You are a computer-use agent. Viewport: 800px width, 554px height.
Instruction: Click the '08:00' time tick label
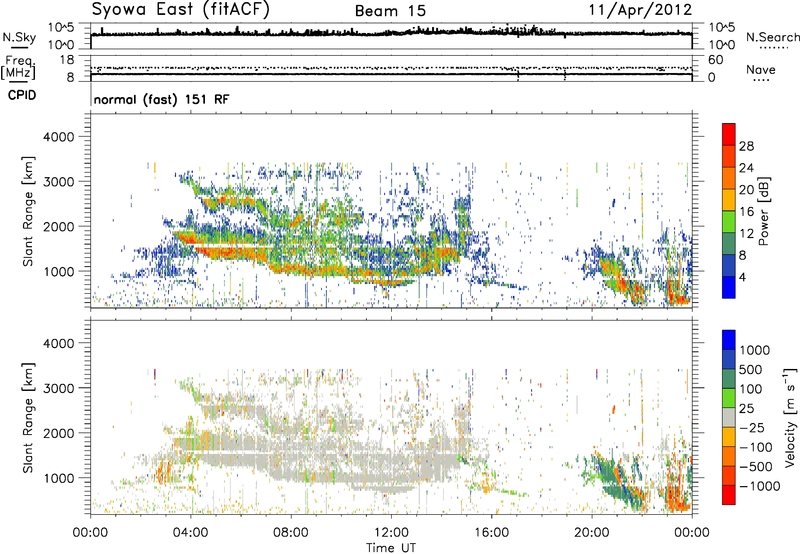[x=291, y=533]
